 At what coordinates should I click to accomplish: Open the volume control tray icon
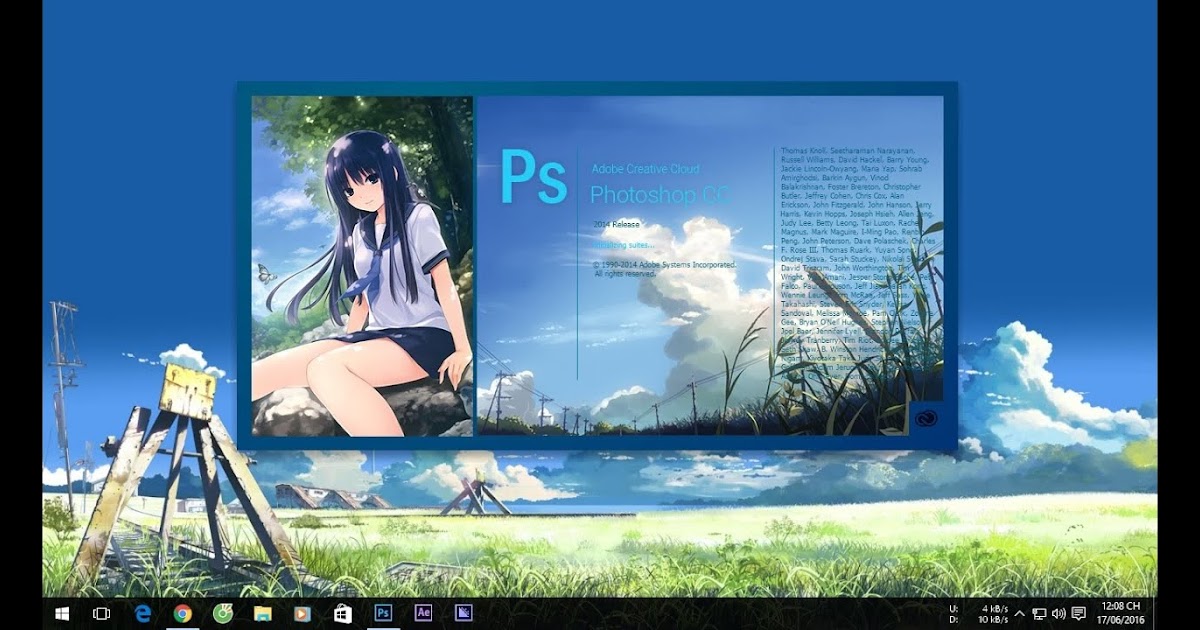tap(1059, 613)
